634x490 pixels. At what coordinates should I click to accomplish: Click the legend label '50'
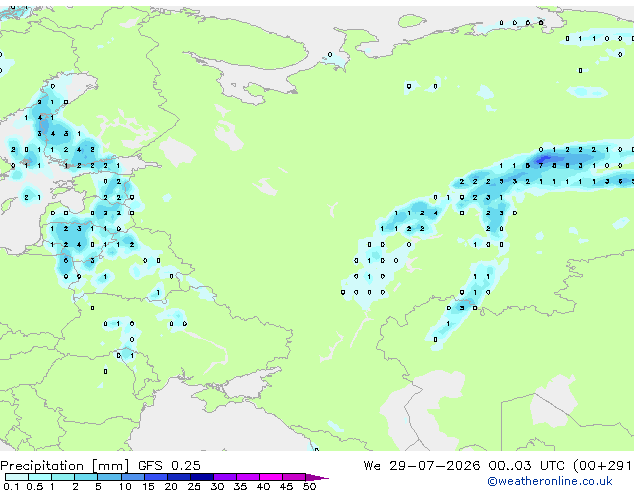[x=309, y=486]
